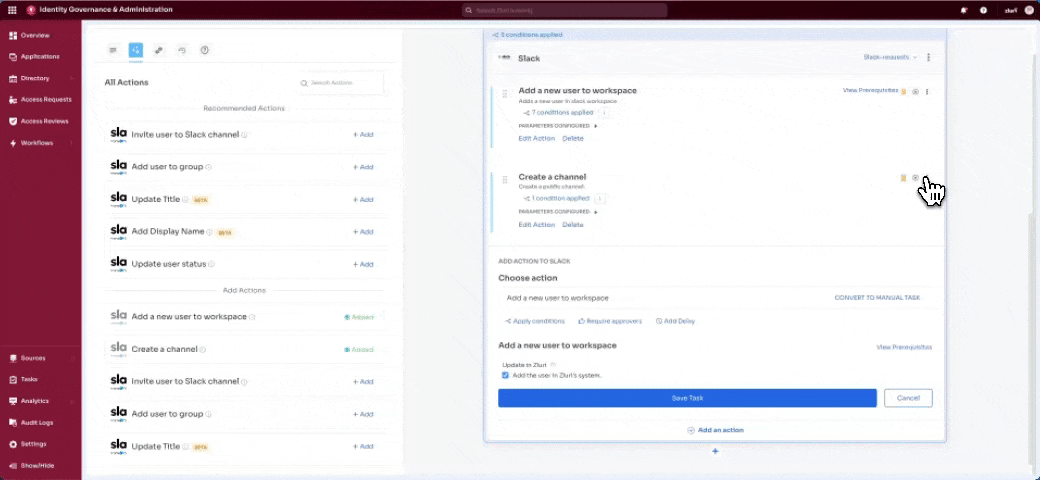Uncheck Add the user in Zluri's system
Image resolution: width=1040 pixels, height=480 pixels.
click(505, 375)
